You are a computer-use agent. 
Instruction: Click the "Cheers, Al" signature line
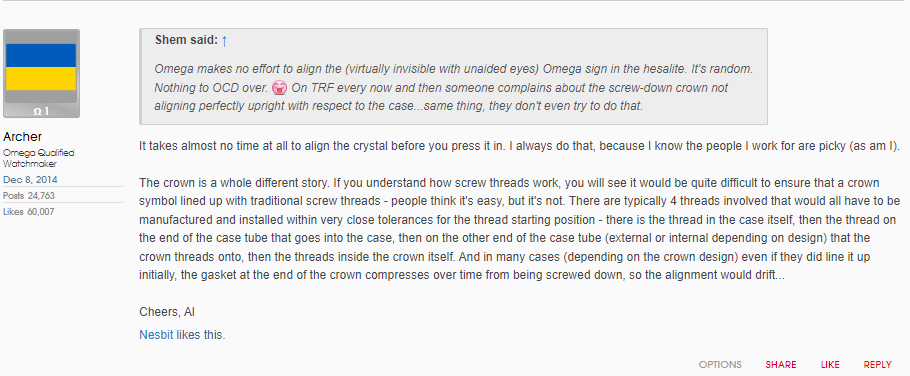[x=167, y=312]
